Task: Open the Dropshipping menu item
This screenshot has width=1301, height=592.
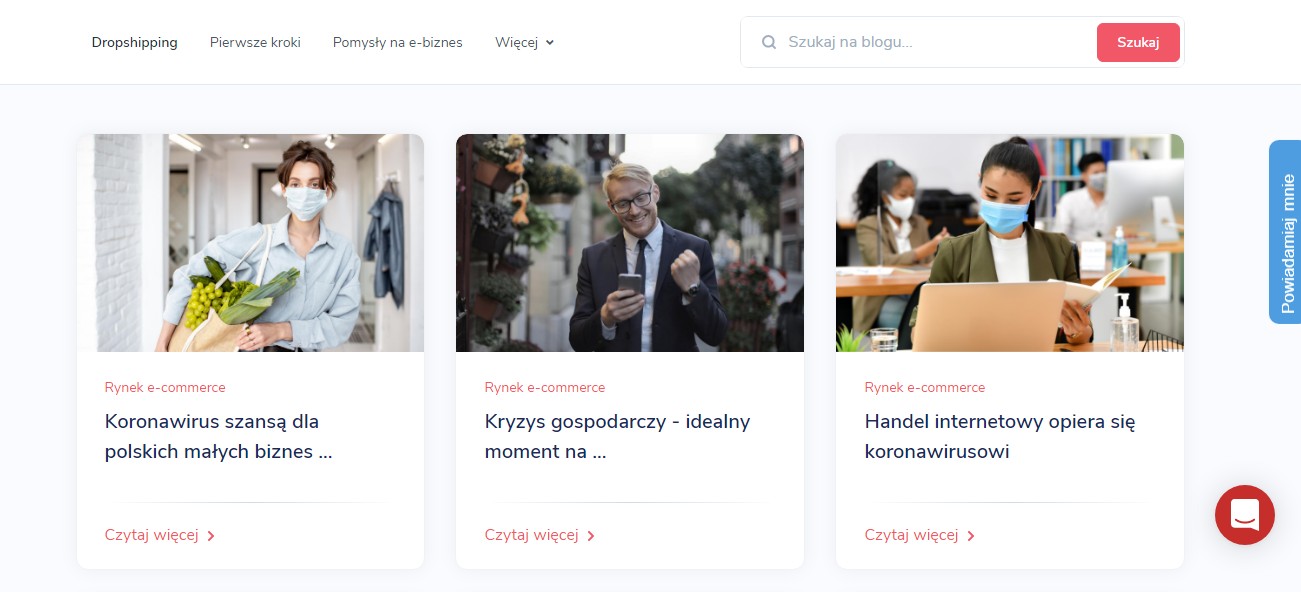Action: click(134, 42)
